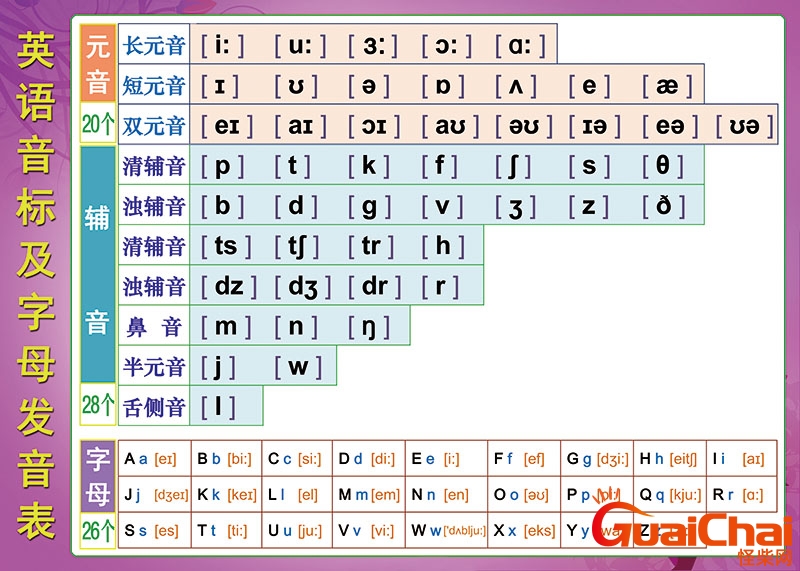Click the 舌侧音 row label
The image size is (800, 571).
(x=153, y=406)
